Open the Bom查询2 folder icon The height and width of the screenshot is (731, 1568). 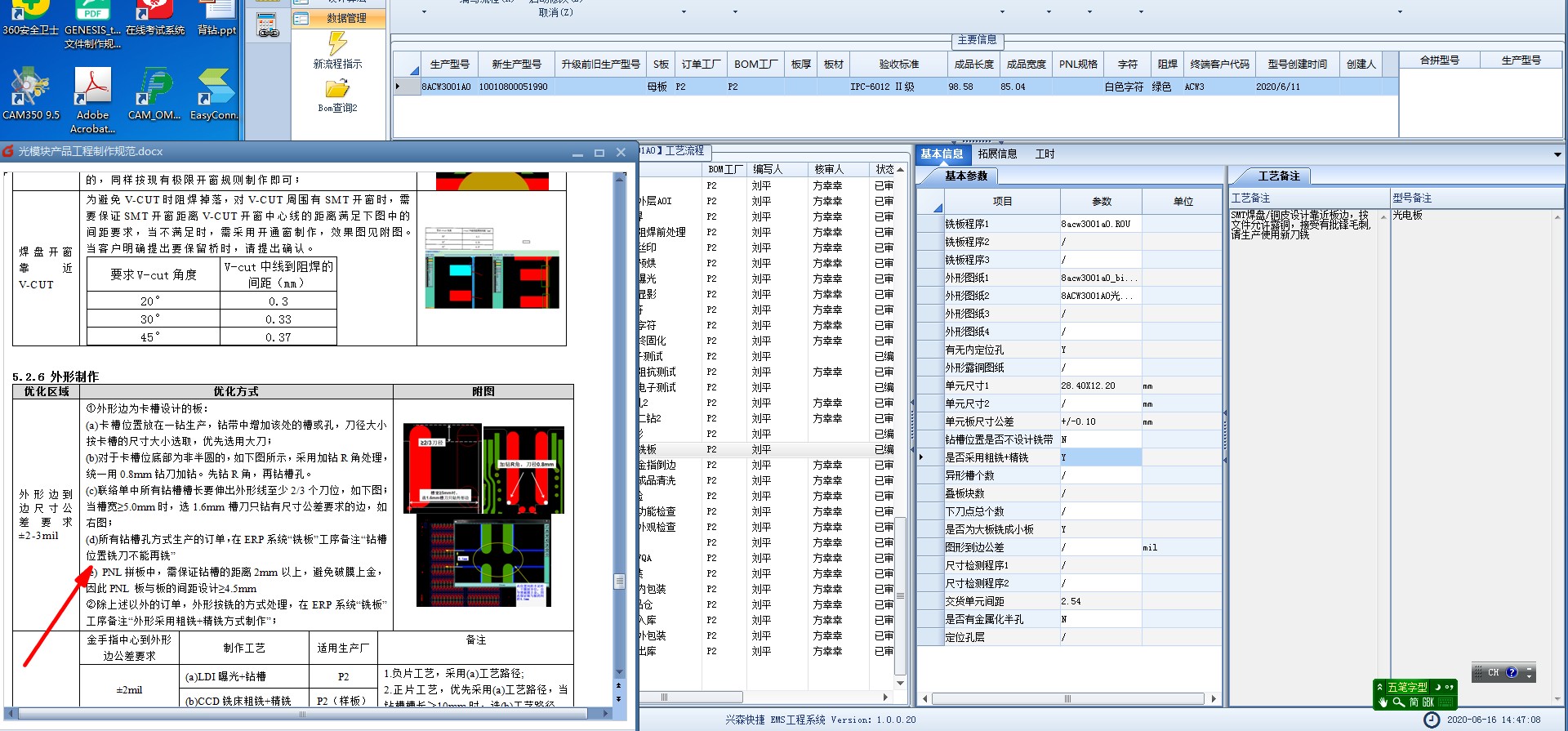click(337, 88)
